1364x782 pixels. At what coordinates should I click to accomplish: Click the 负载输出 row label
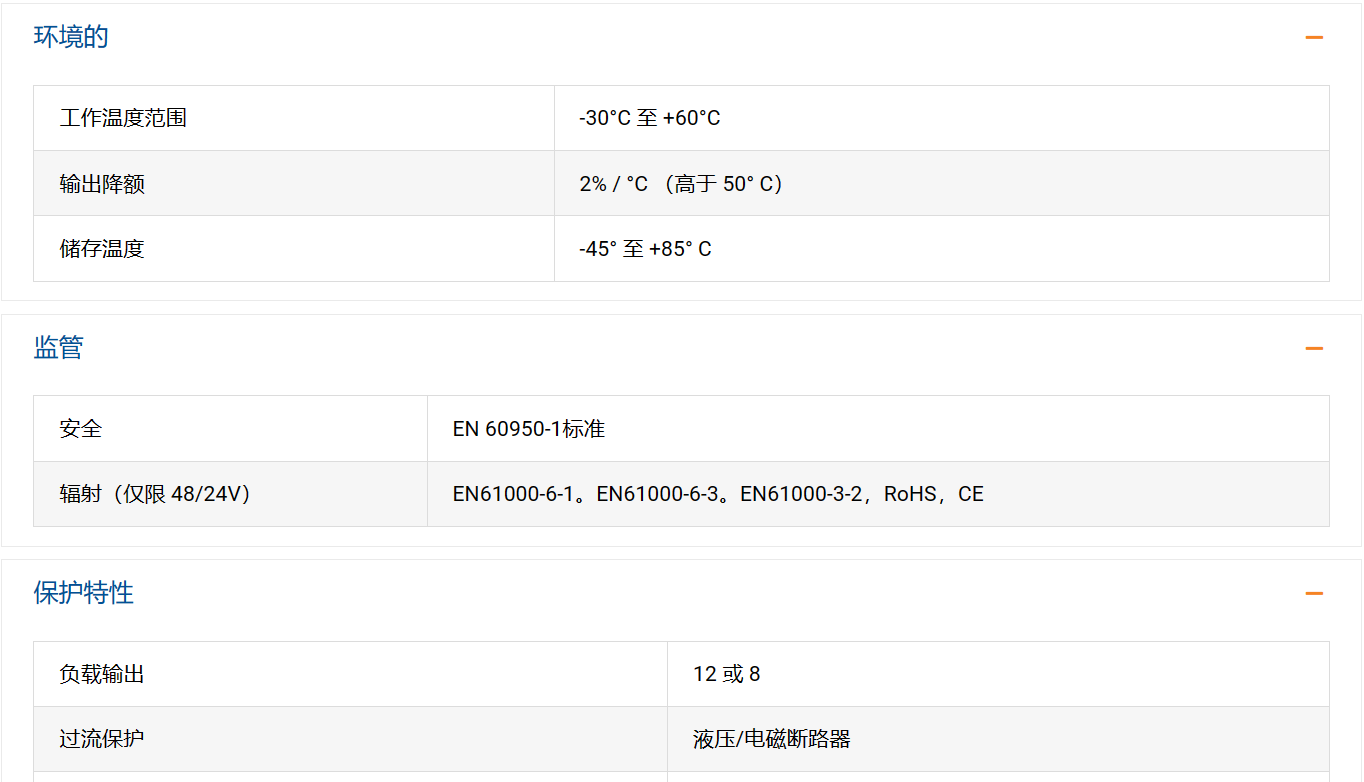102,674
